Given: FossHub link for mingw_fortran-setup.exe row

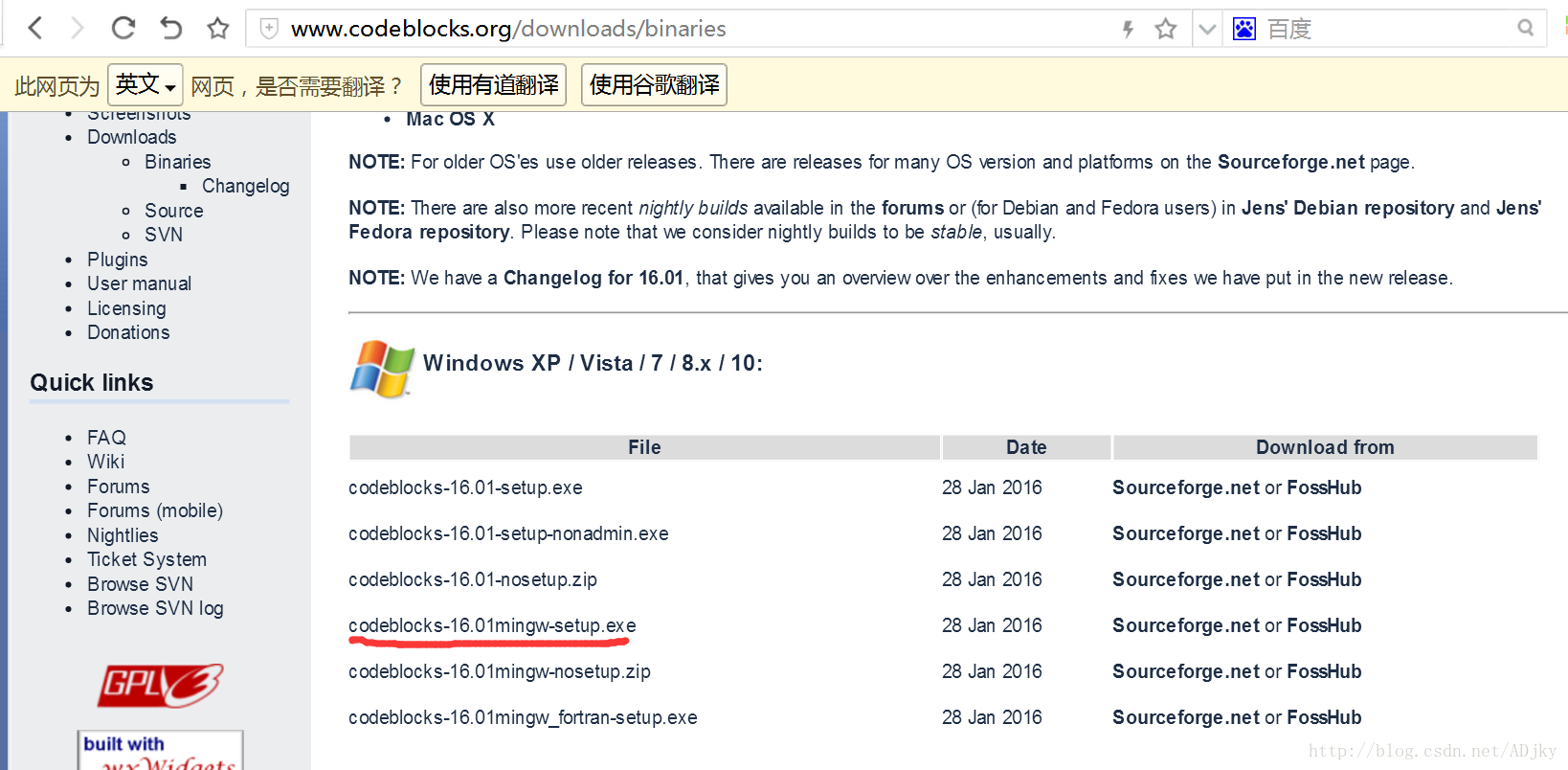Looking at the screenshot, I should (x=1324, y=717).
